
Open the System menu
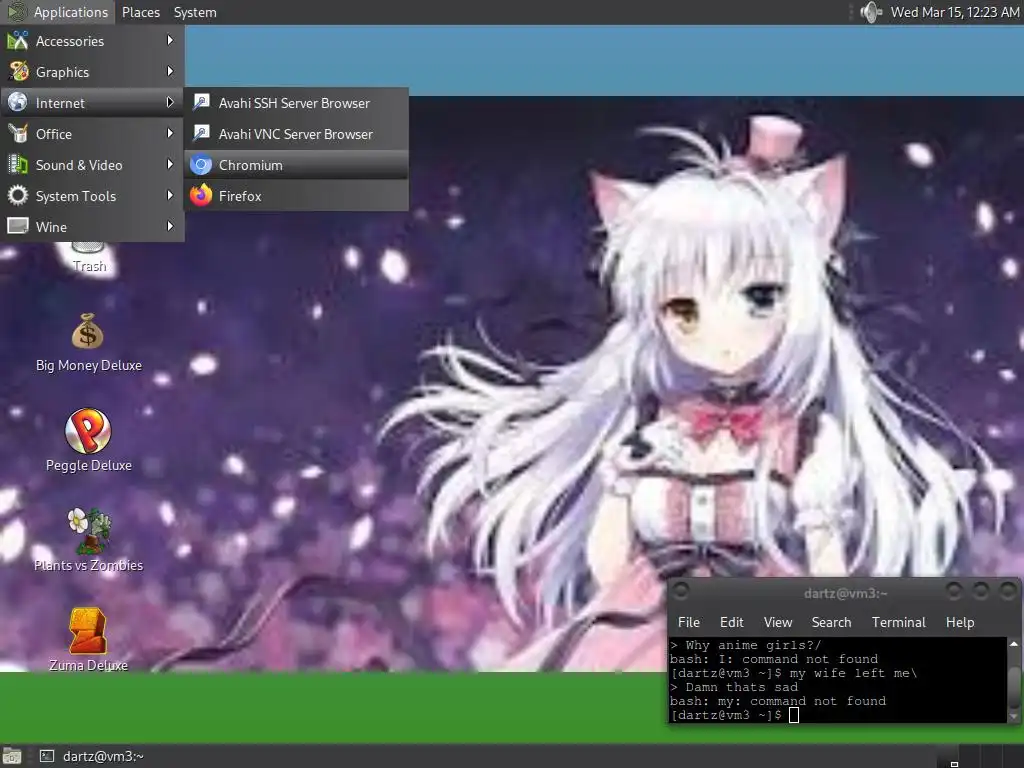click(195, 12)
